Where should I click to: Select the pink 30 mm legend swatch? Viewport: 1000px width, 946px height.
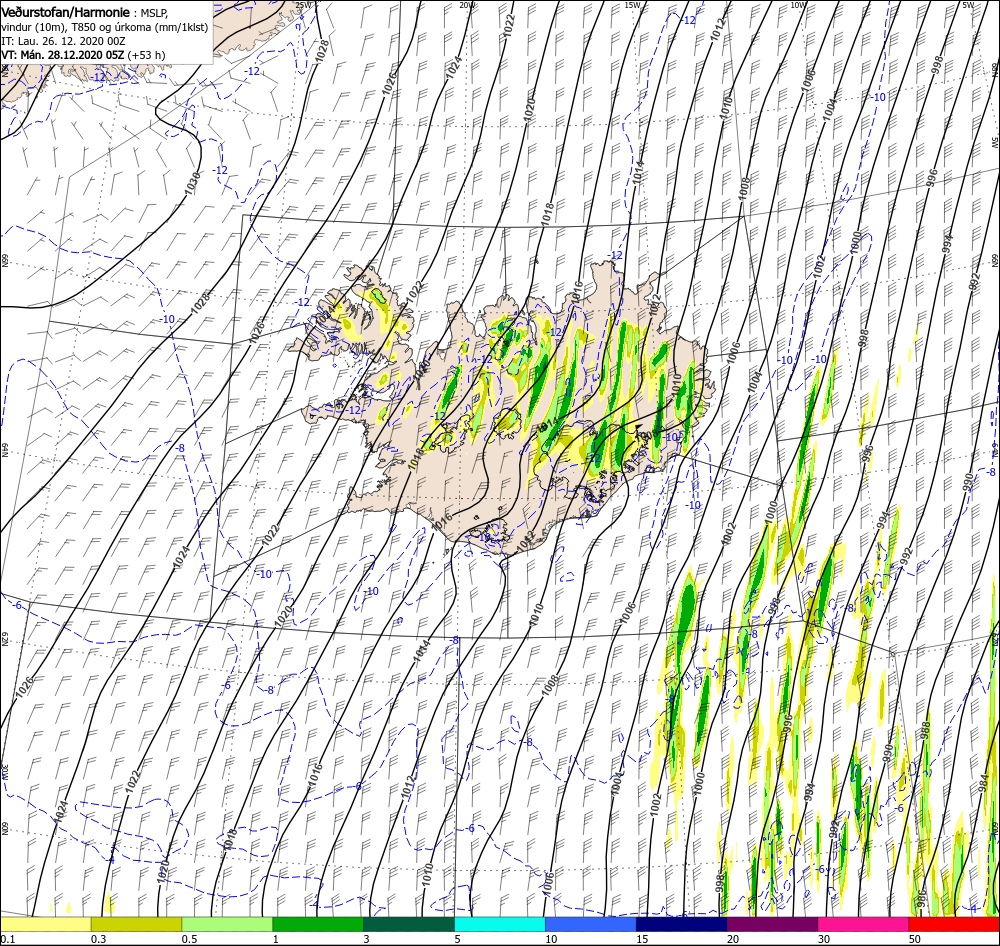[864, 924]
